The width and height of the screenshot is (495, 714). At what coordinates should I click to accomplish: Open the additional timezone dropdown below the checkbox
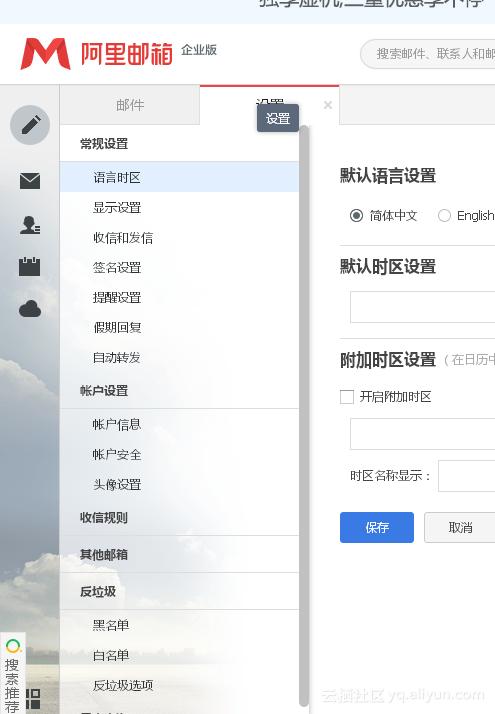pyautogui.click(x=422, y=434)
